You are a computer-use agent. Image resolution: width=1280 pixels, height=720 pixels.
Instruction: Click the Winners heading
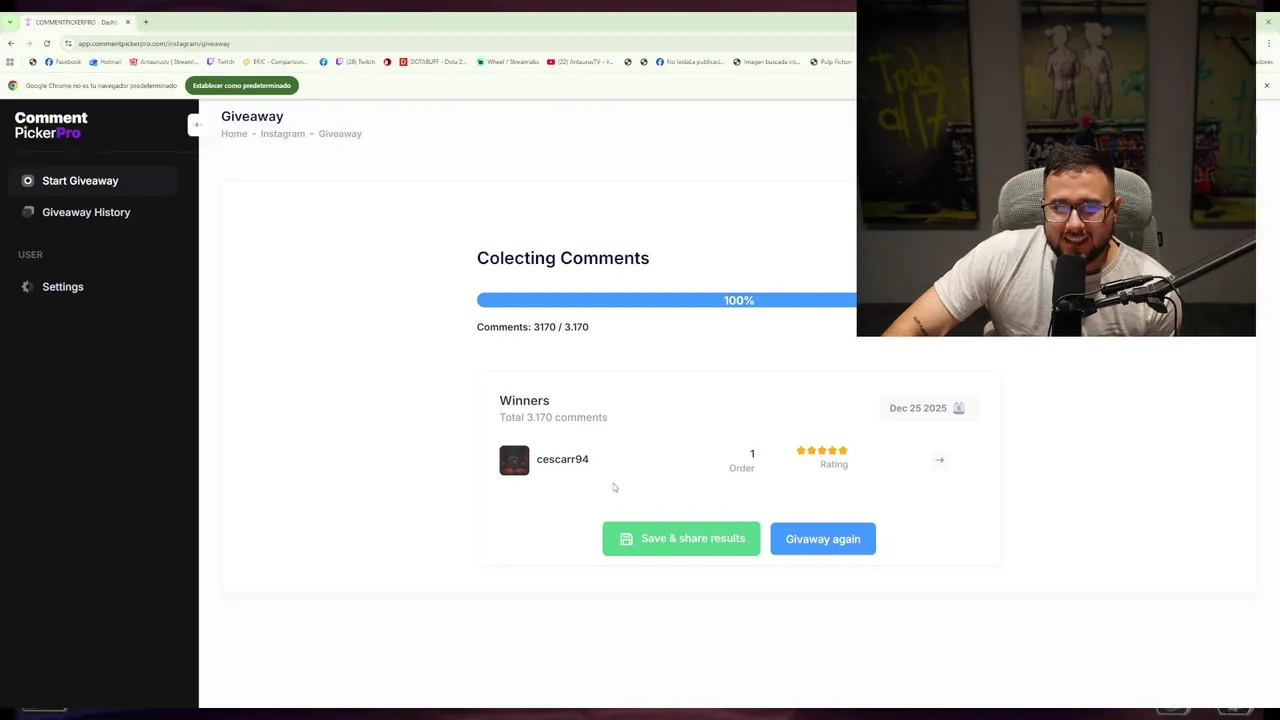pyautogui.click(x=524, y=400)
